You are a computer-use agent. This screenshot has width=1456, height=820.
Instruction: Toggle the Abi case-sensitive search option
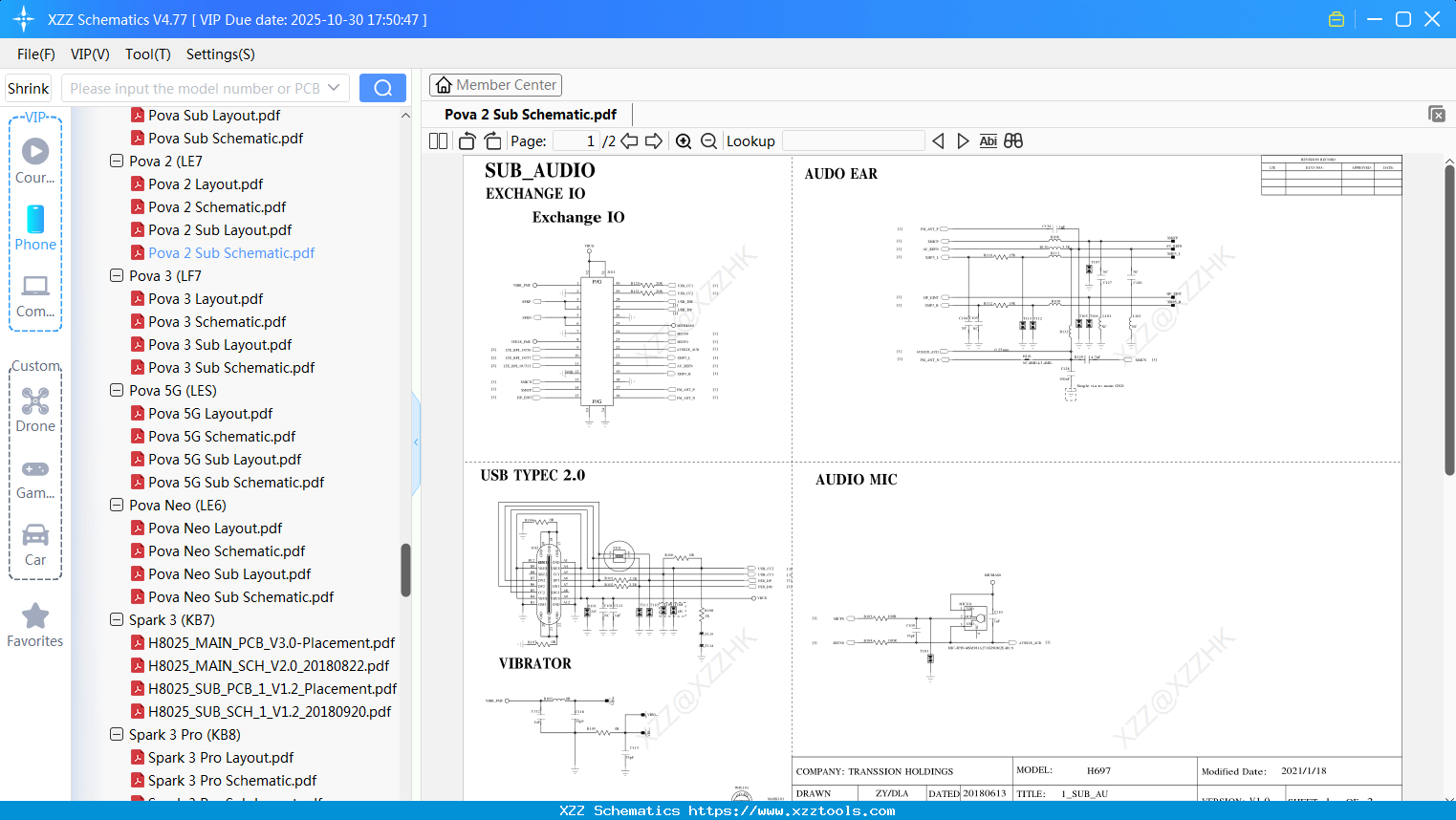(x=988, y=140)
